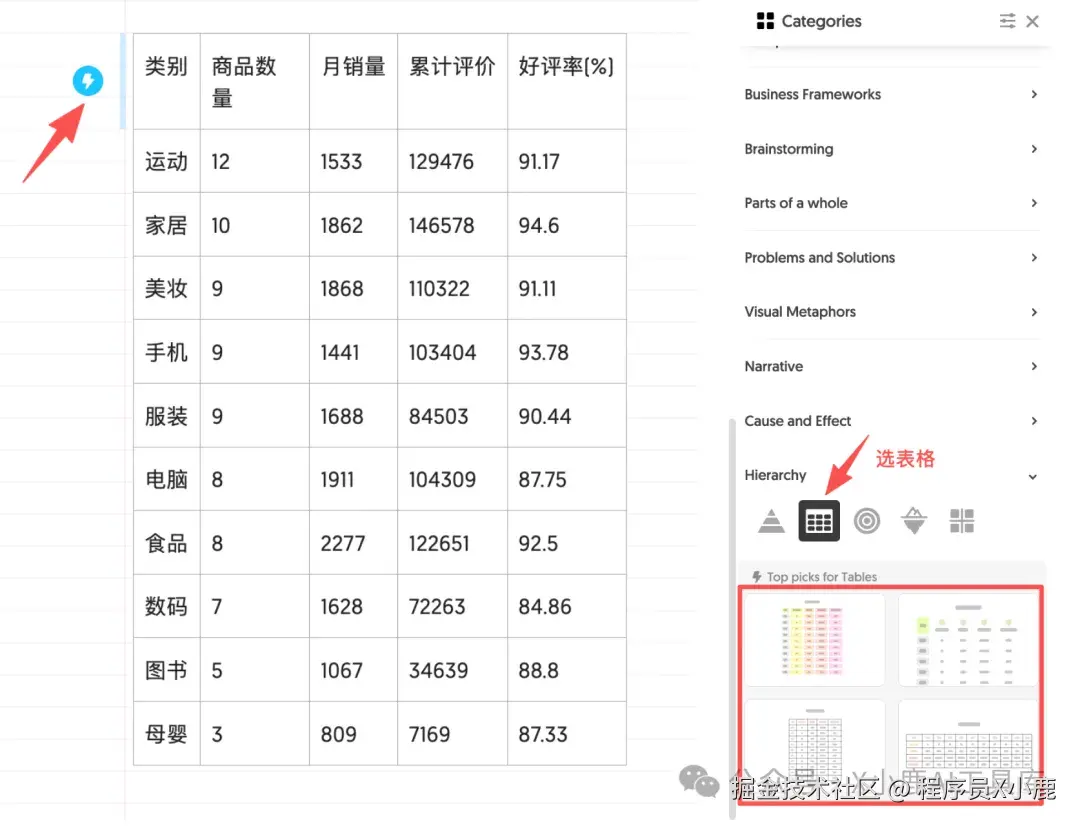This screenshot has height=826, width=1080.
Task: Click the '104309' cell
Action: pyautogui.click(x=453, y=479)
